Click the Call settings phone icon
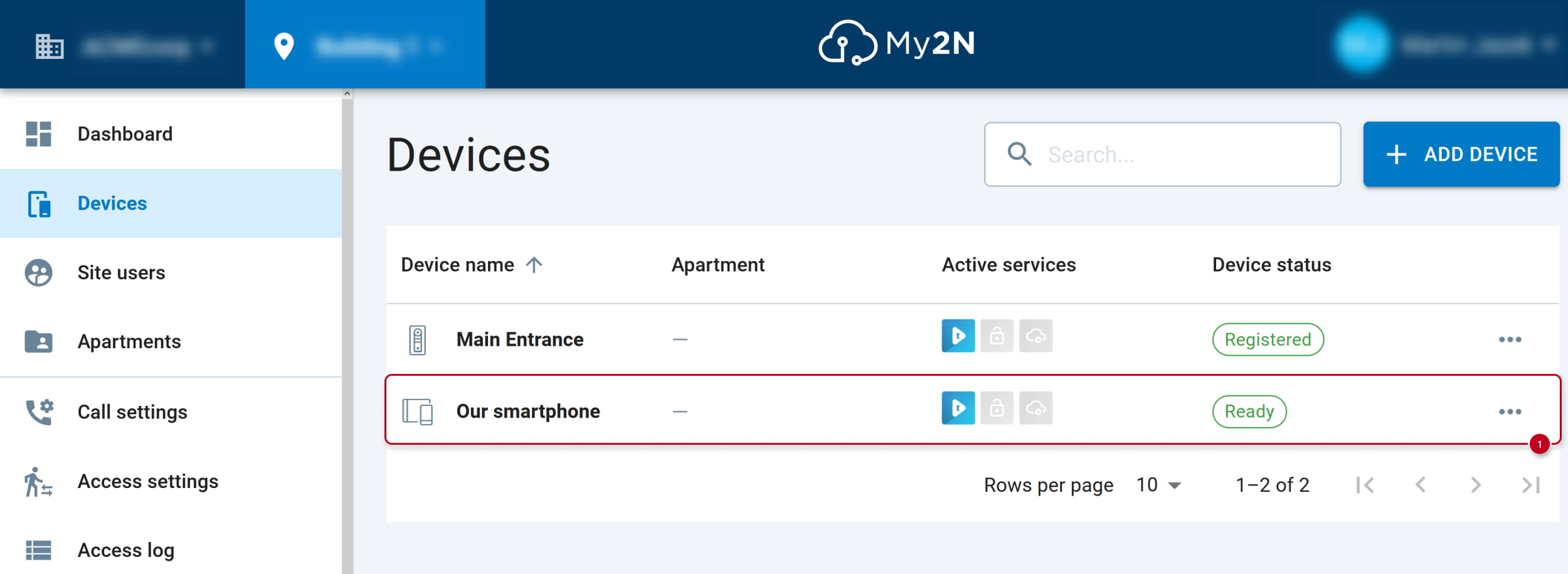 tap(40, 412)
